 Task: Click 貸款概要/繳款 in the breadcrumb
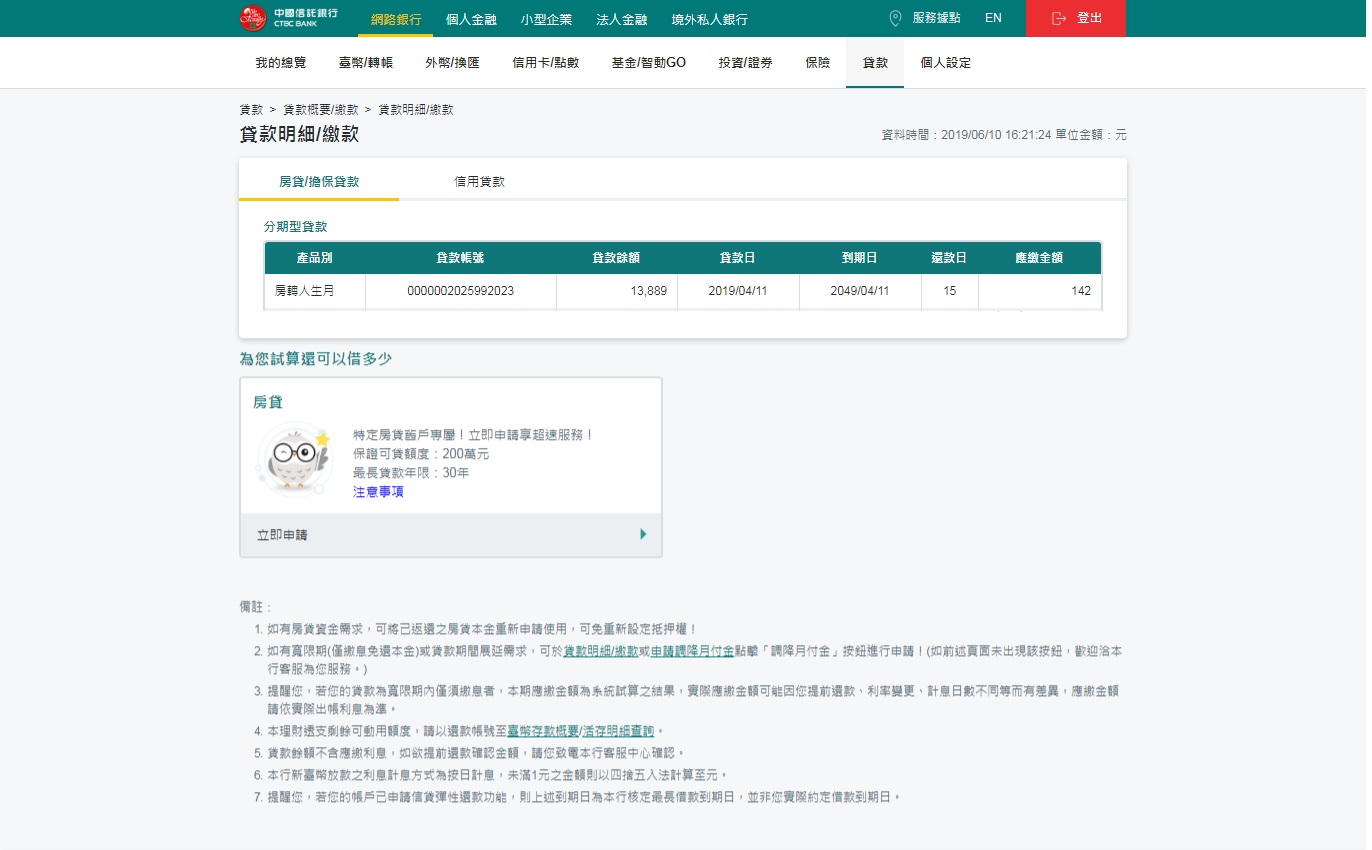click(321, 109)
